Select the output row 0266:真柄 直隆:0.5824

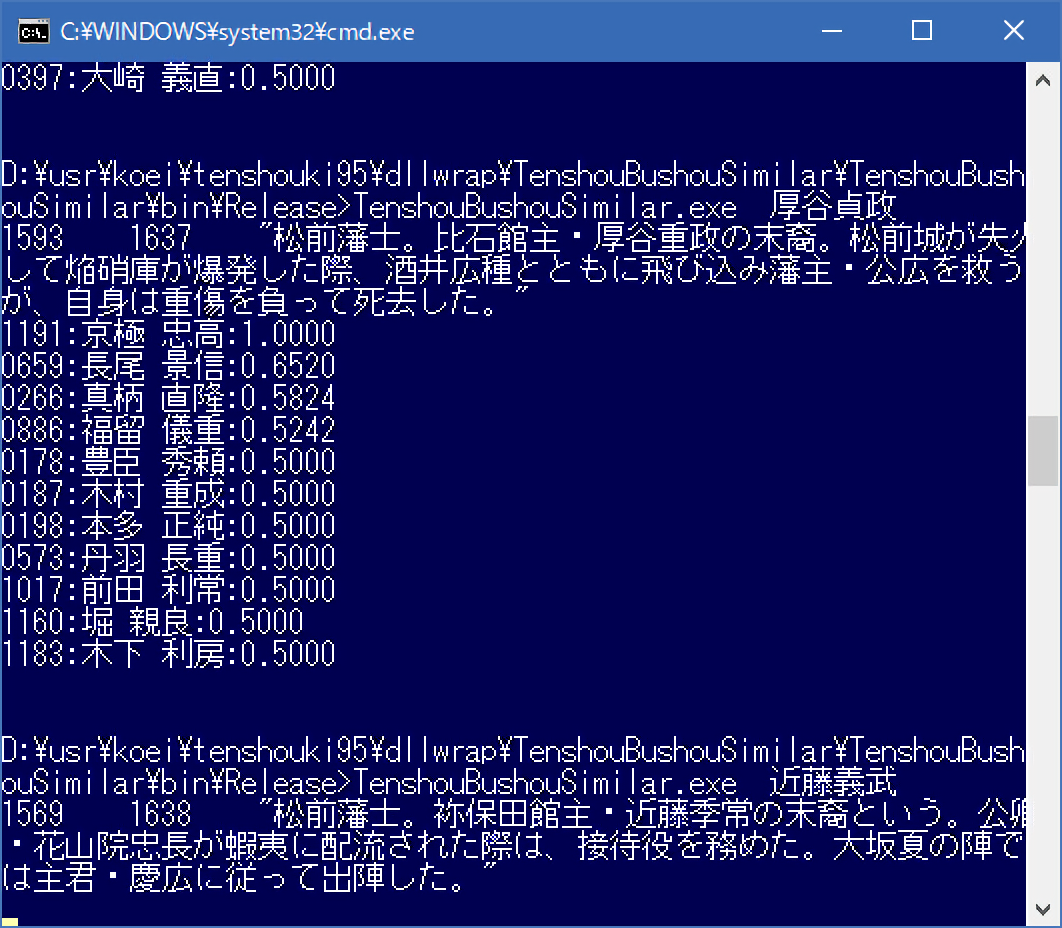coord(168,398)
